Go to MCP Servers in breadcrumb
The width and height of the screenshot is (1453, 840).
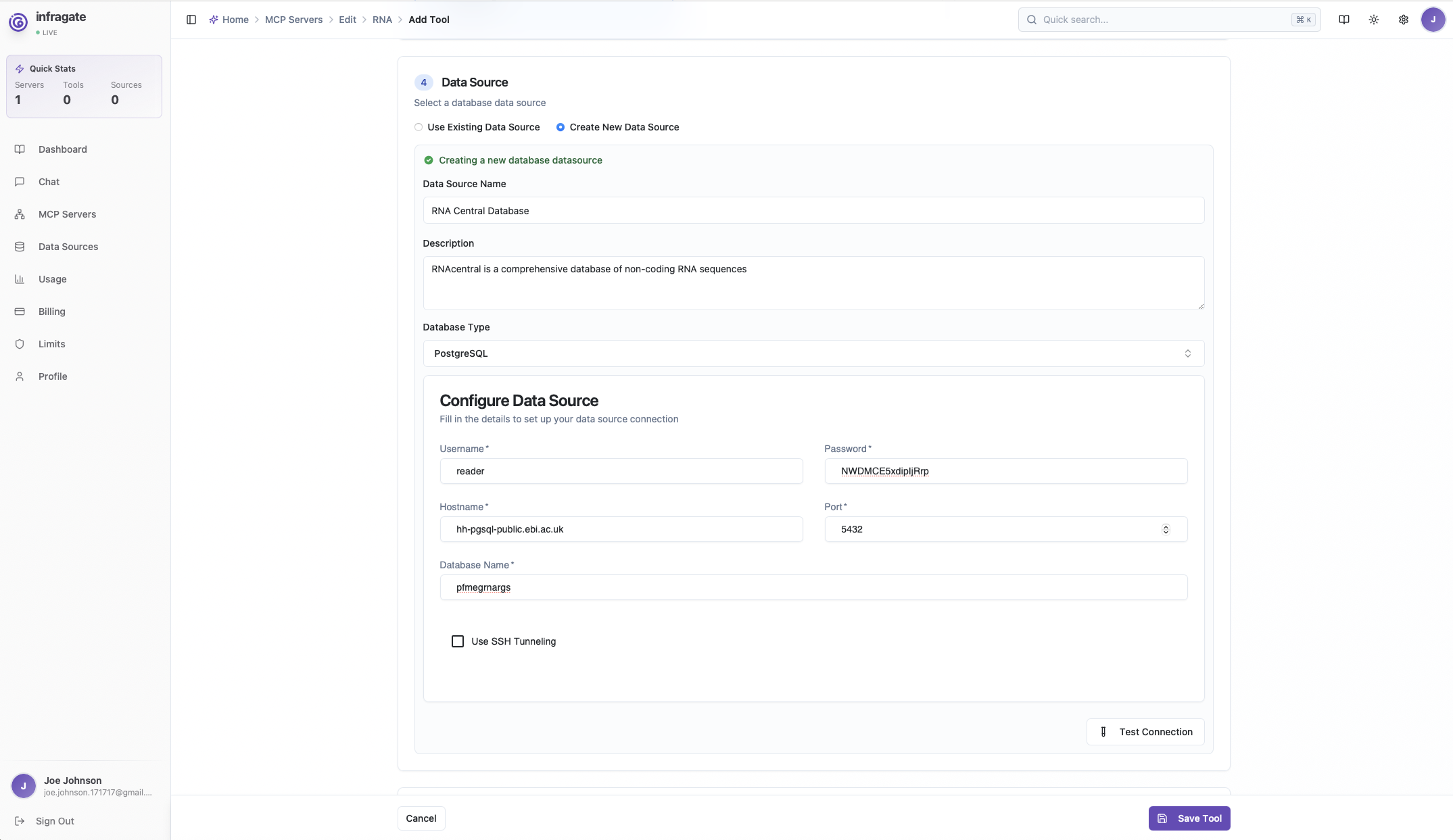coord(293,20)
